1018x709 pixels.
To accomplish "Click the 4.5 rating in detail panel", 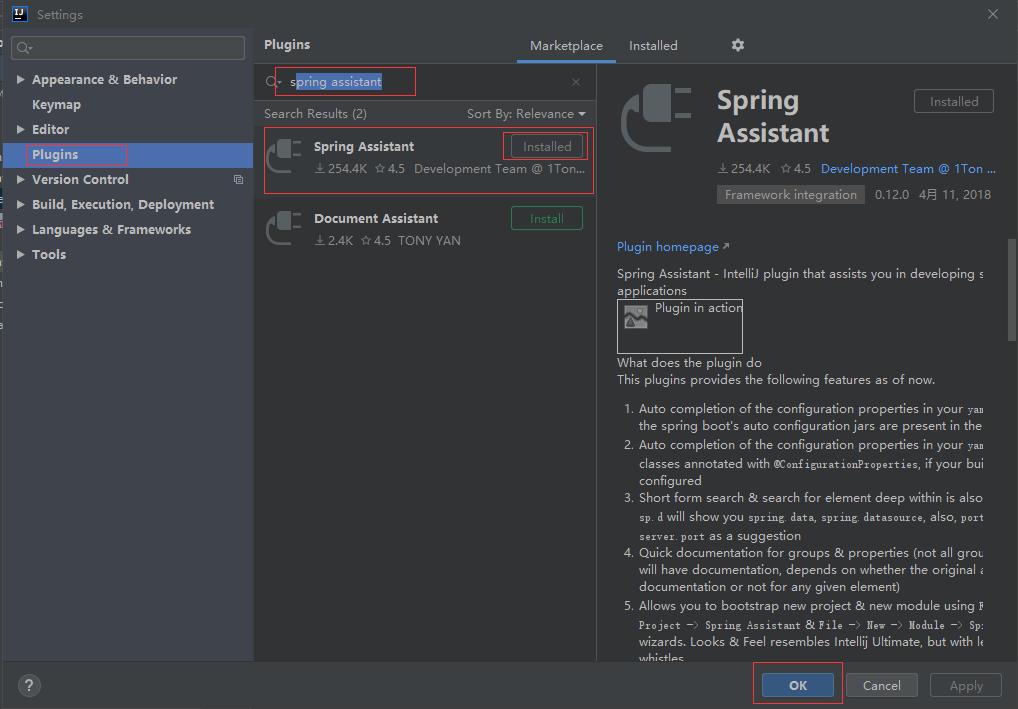I will coord(796,169).
